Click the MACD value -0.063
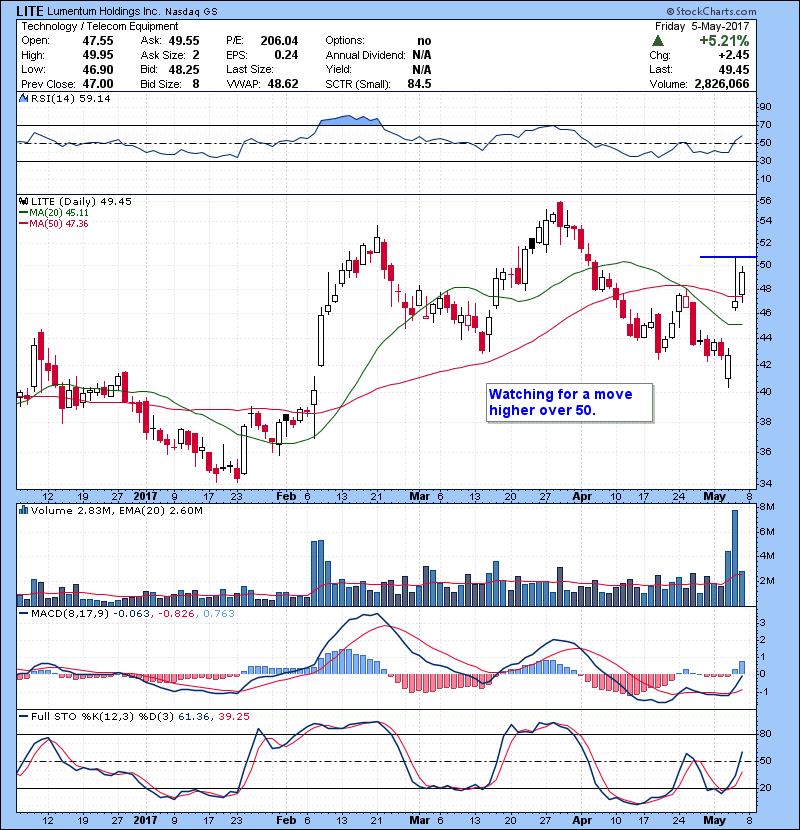The image size is (800, 830). [131, 614]
